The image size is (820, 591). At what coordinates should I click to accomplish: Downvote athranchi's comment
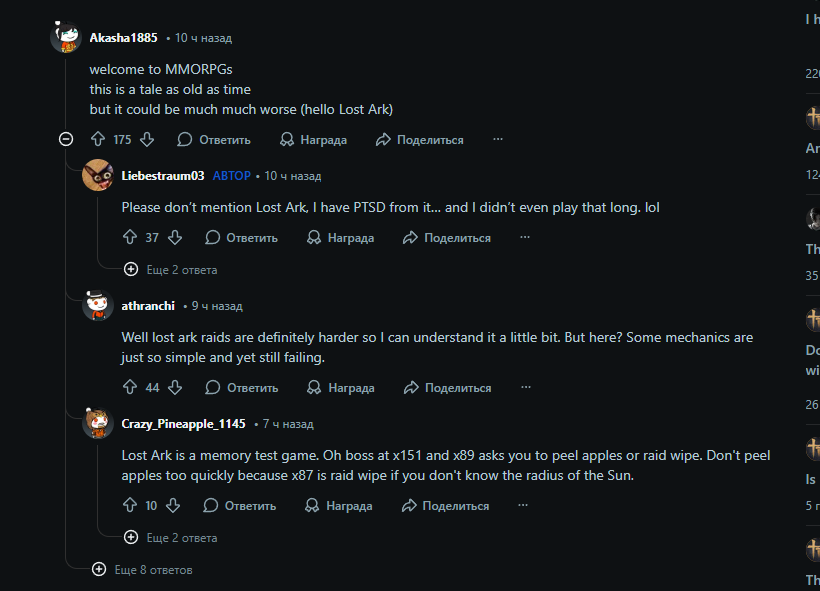coord(175,388)
